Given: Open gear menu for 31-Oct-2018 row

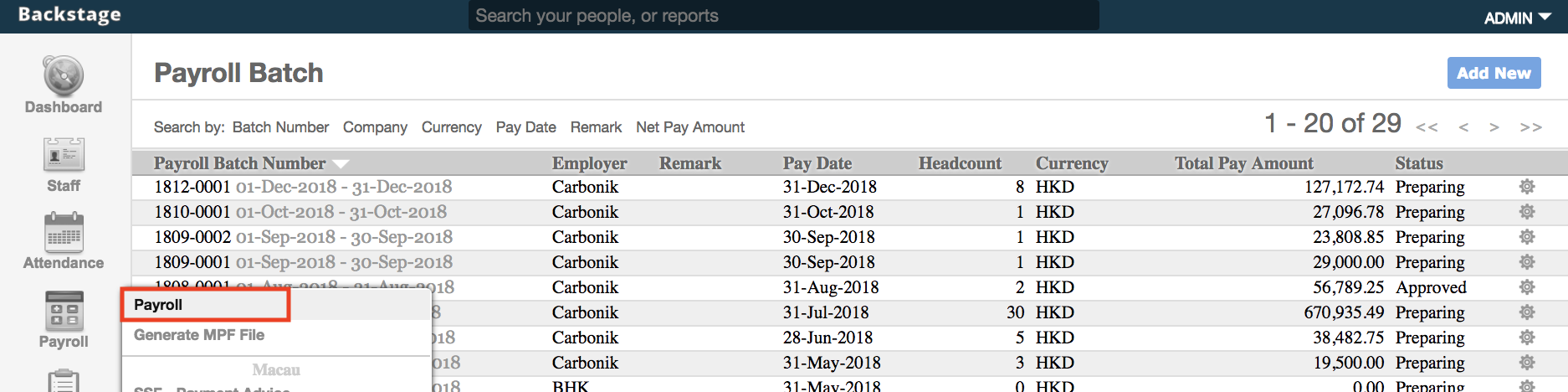Looking at the screenshot, I should click(1527, 212).
